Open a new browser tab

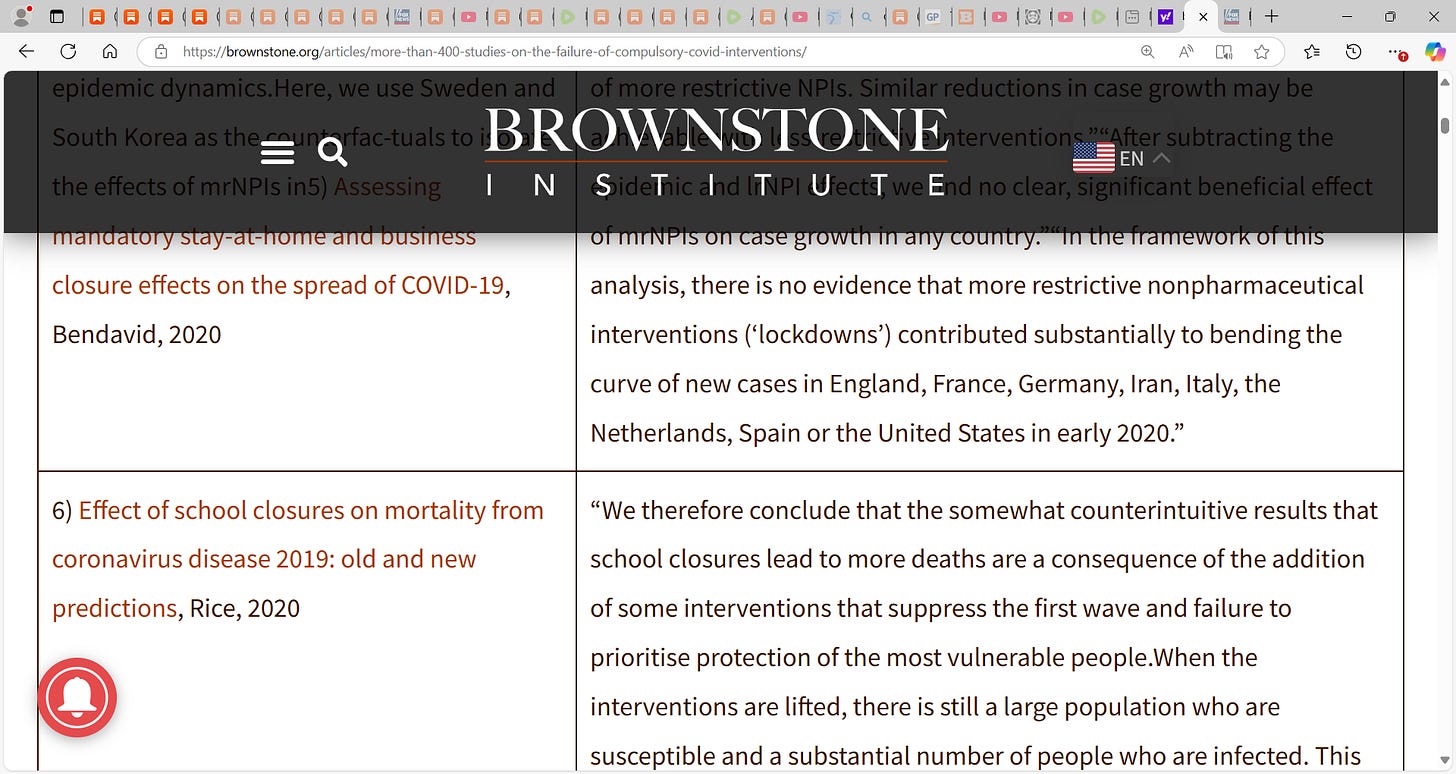tap(1271, 17)
